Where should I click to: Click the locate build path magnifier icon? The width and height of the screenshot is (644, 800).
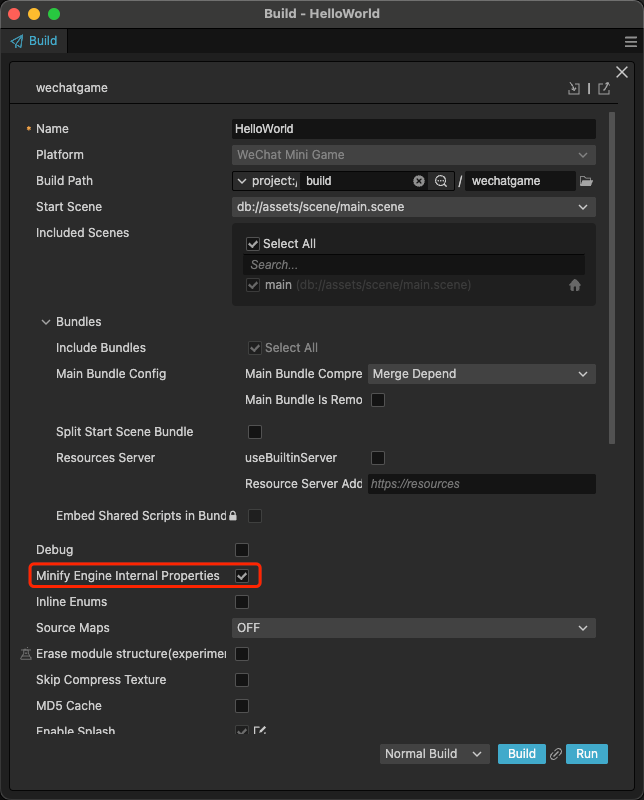(x=441, y=181)
